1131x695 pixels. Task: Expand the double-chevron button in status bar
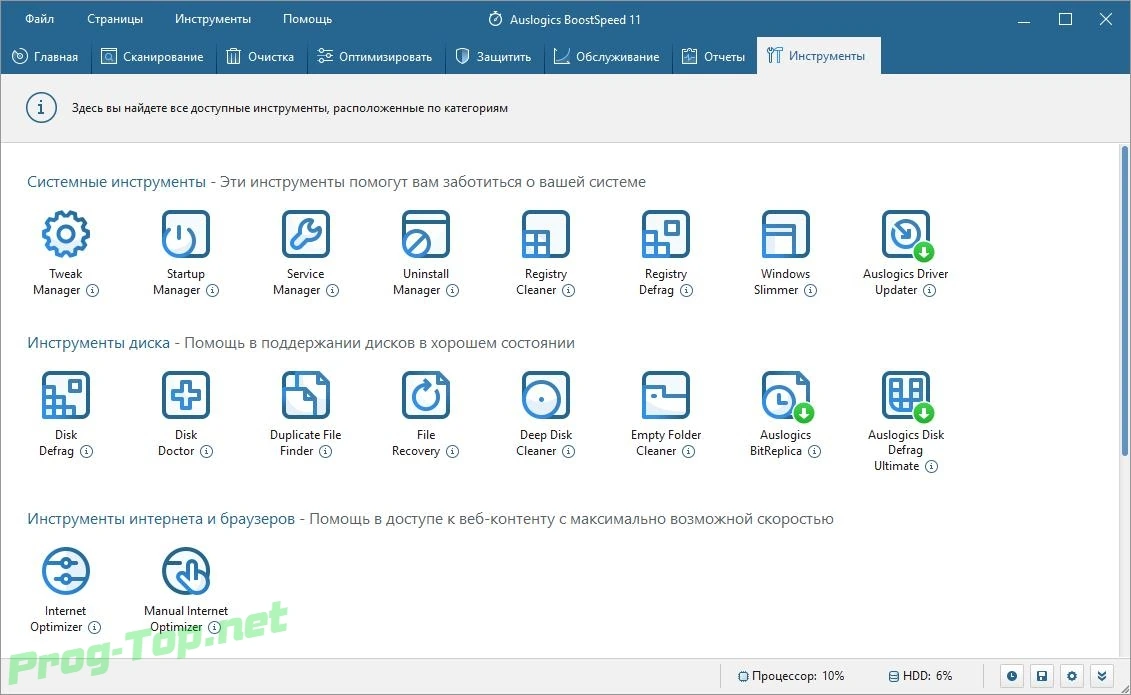tap(1101, 676)
